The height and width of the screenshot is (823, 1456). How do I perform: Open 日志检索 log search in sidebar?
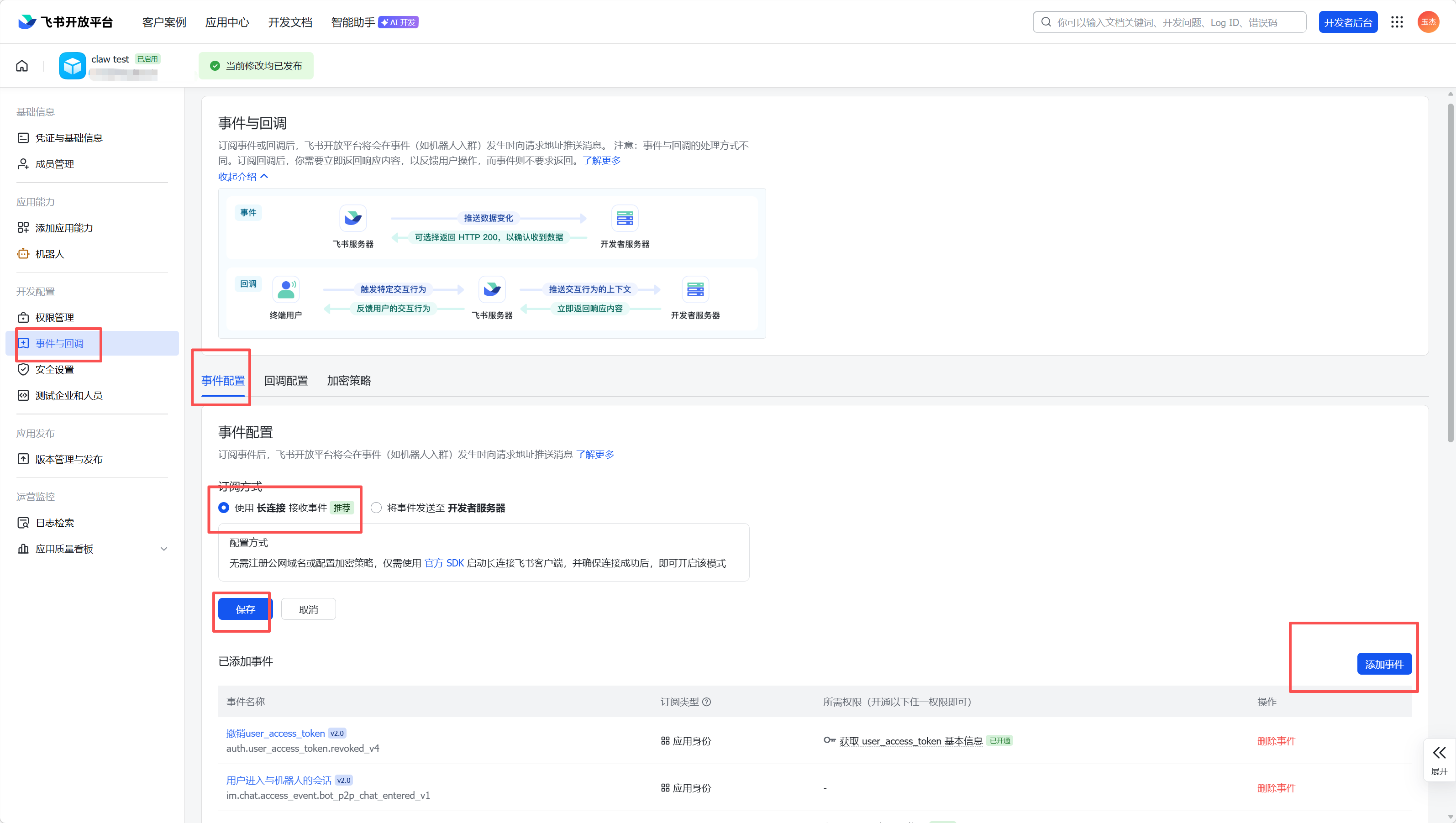54,523
